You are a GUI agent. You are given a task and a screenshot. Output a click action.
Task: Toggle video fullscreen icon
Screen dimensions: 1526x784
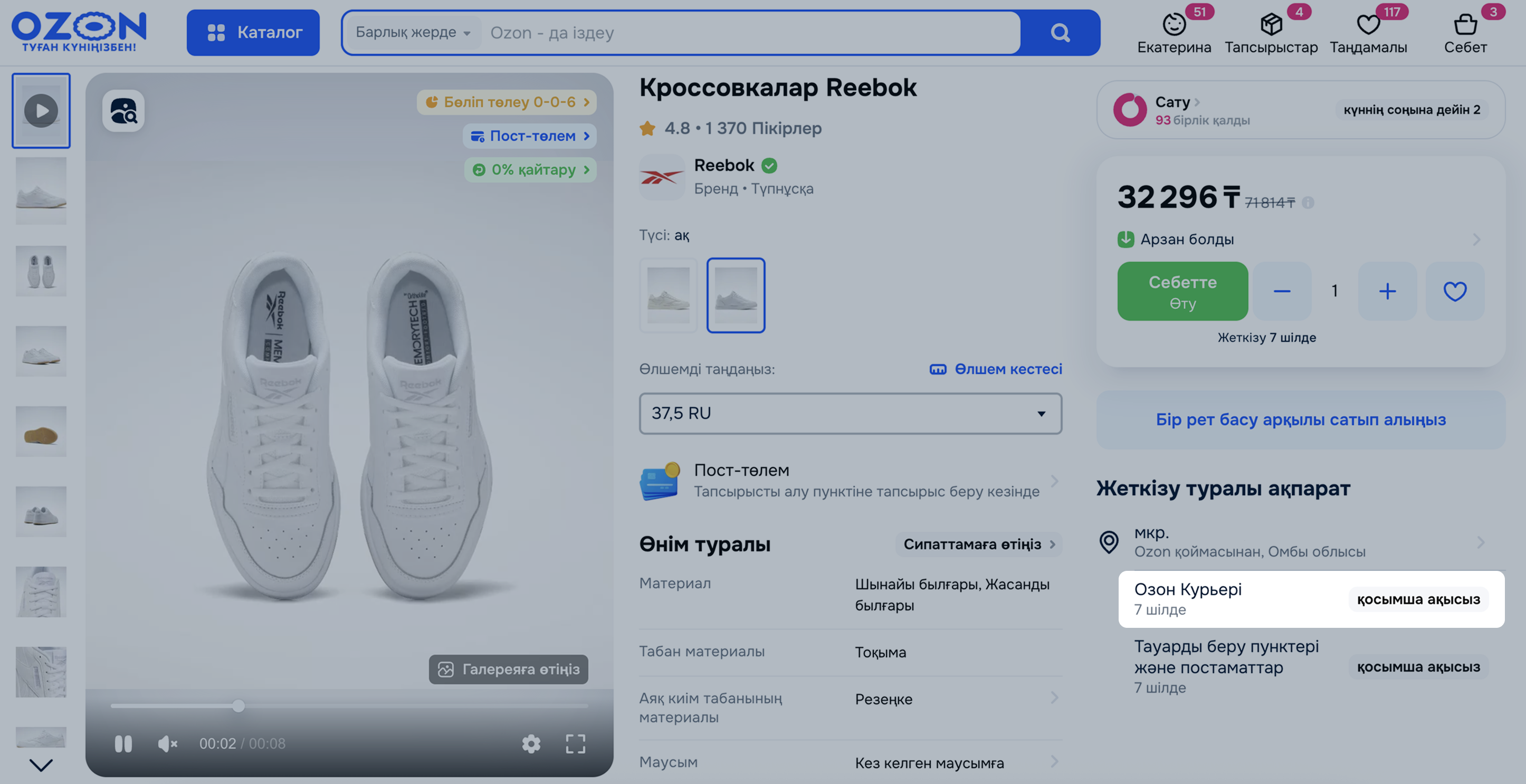(575, 744)
